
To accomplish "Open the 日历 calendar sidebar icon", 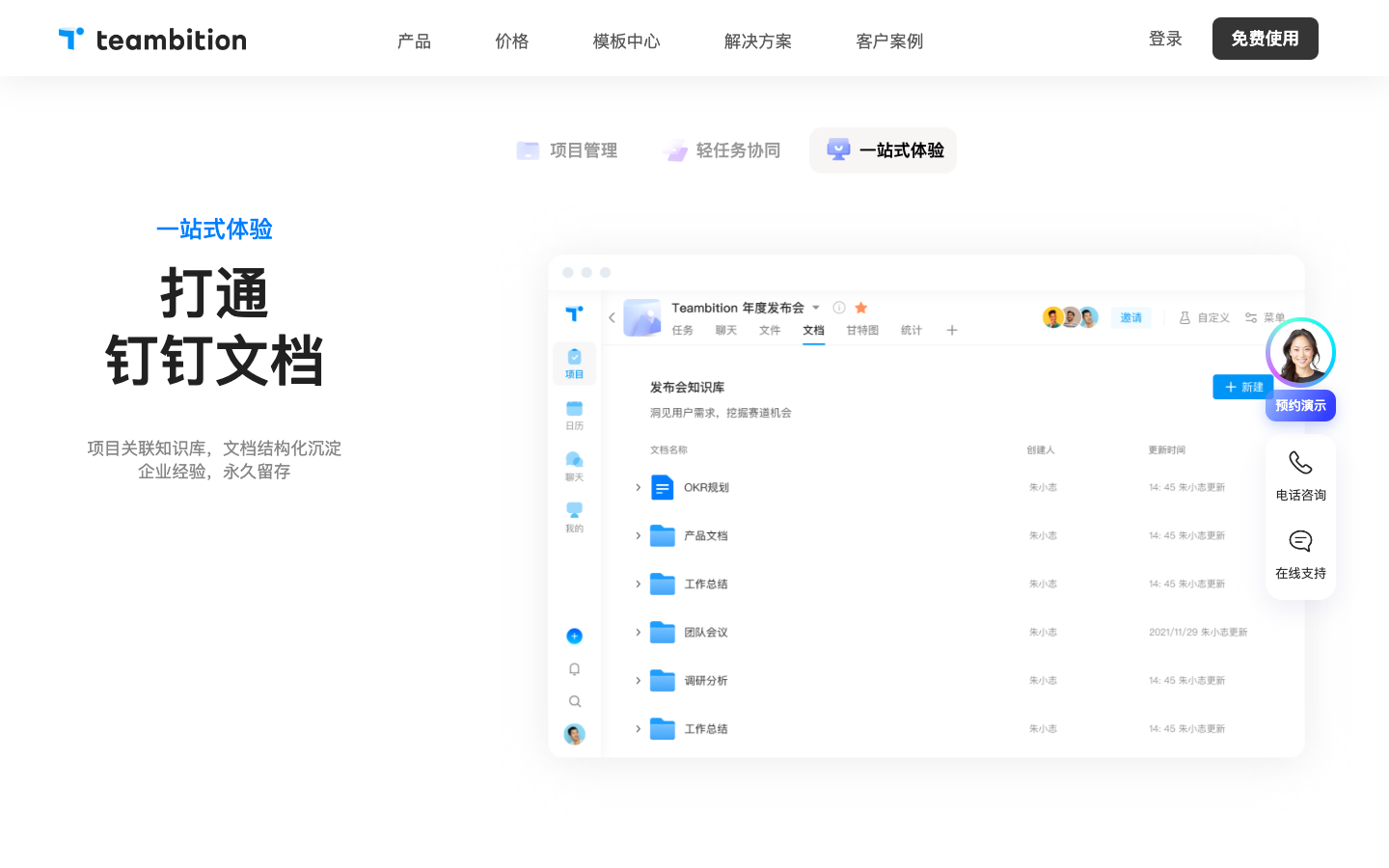I will coord(574,414).
